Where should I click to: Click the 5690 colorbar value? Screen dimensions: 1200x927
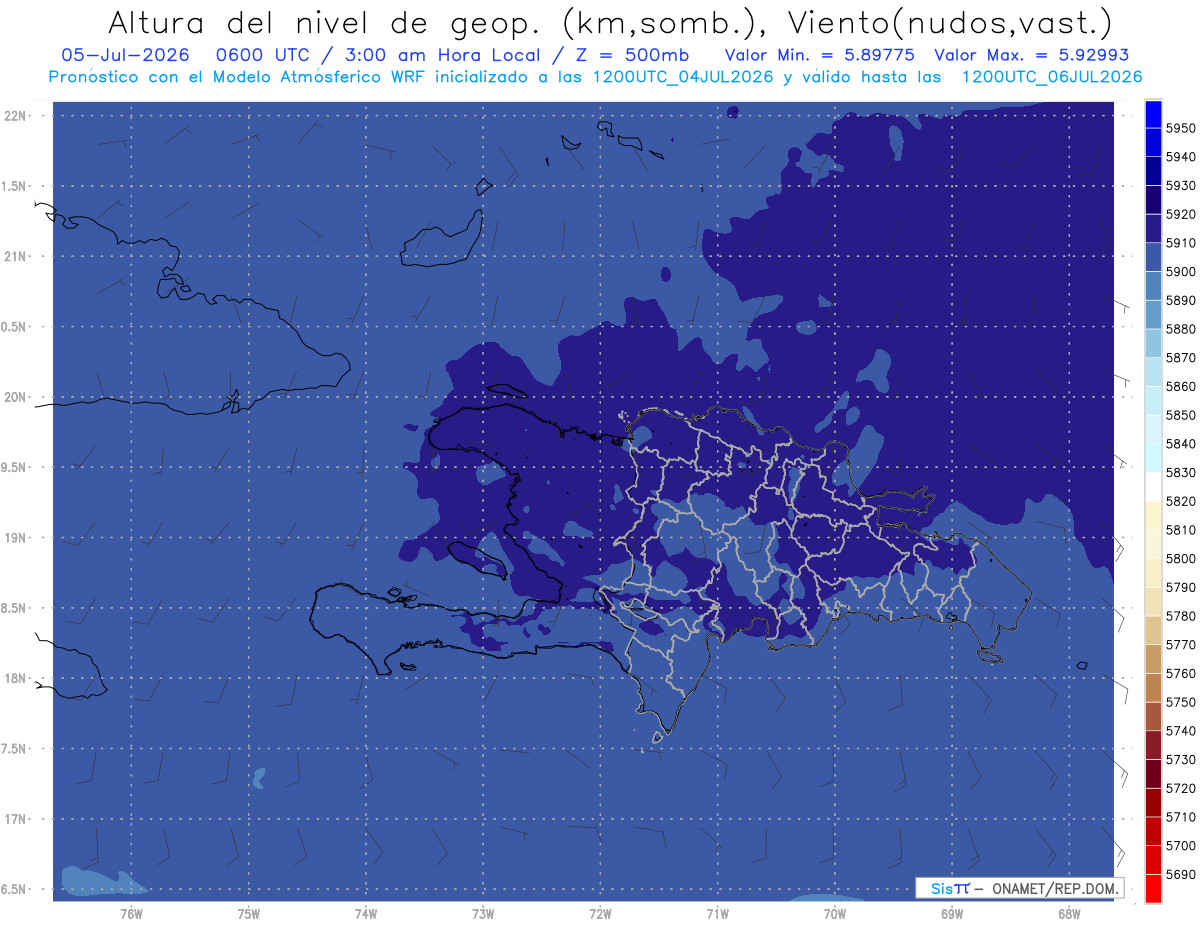pos(1180,874)
